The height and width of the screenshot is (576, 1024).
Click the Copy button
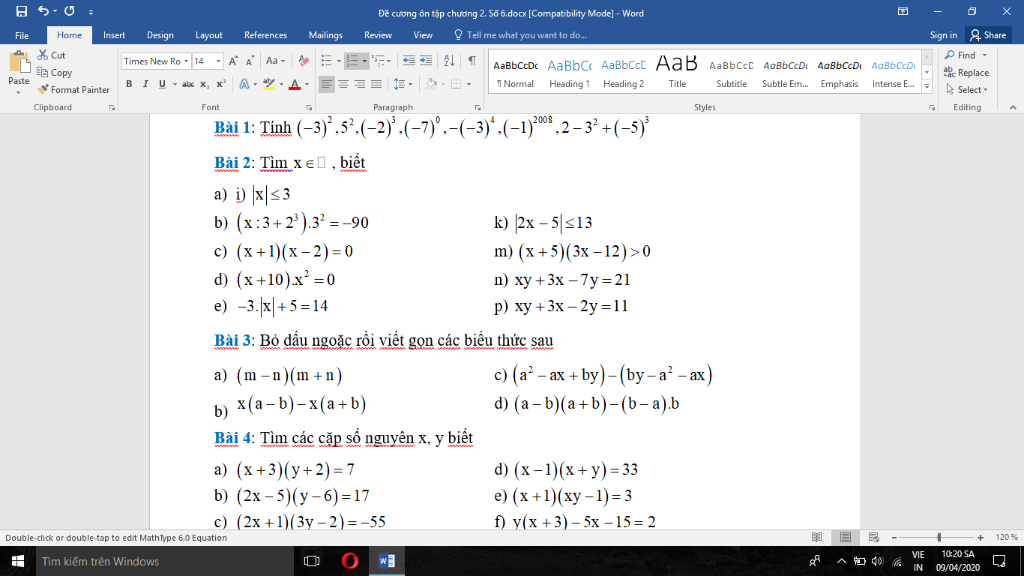click(55, 72)
